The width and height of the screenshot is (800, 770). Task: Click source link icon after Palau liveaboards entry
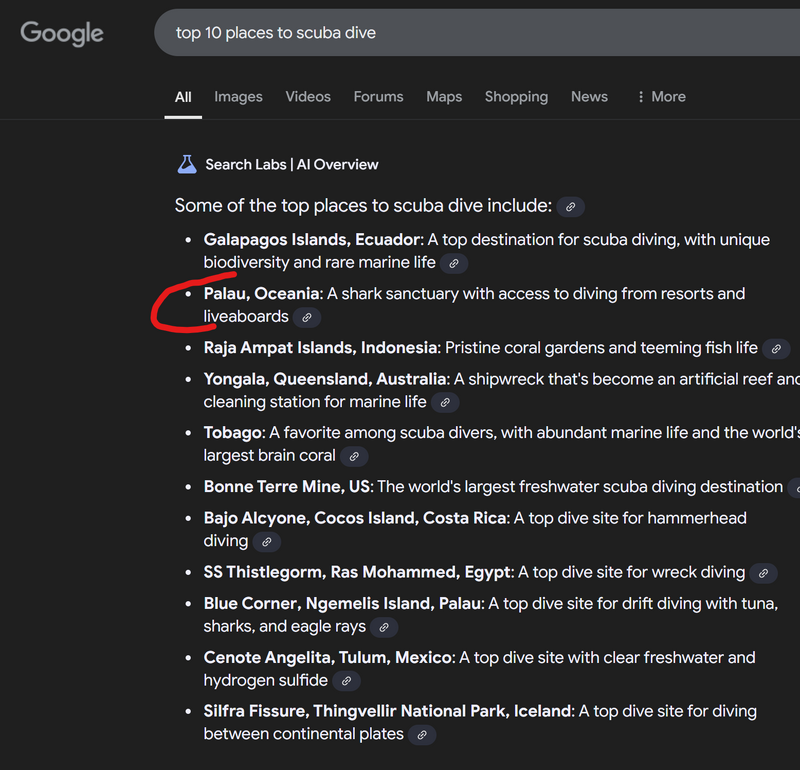307,317
